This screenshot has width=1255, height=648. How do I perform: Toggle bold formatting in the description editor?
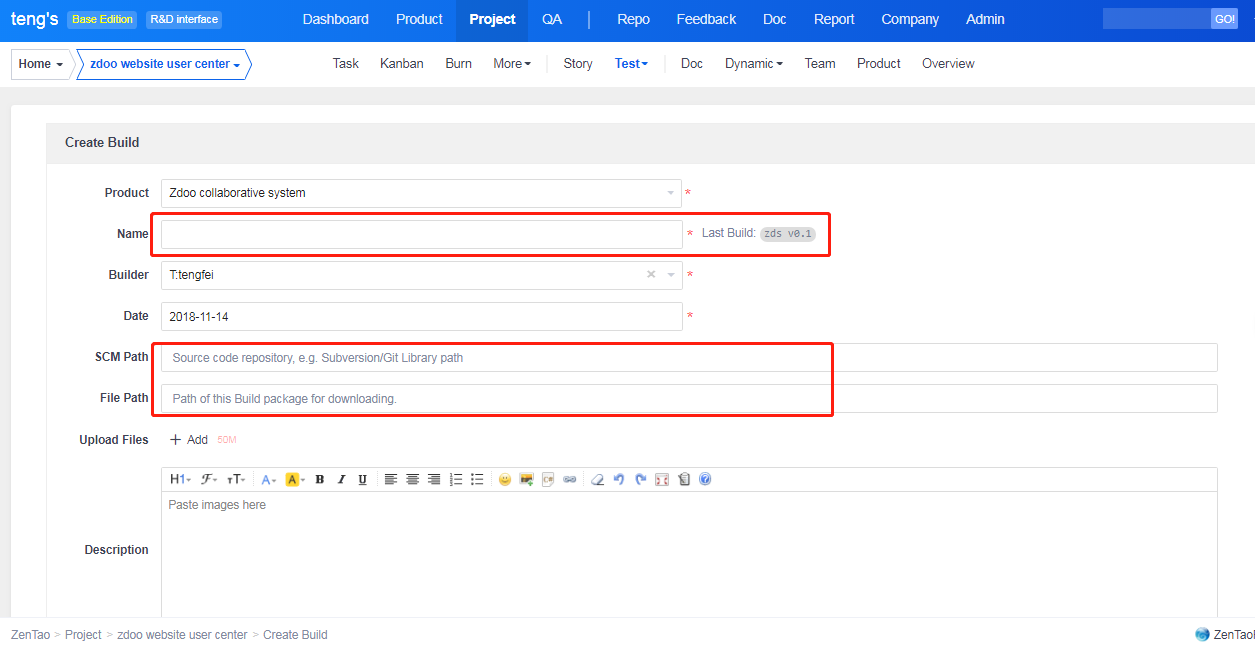click(320, 480)
